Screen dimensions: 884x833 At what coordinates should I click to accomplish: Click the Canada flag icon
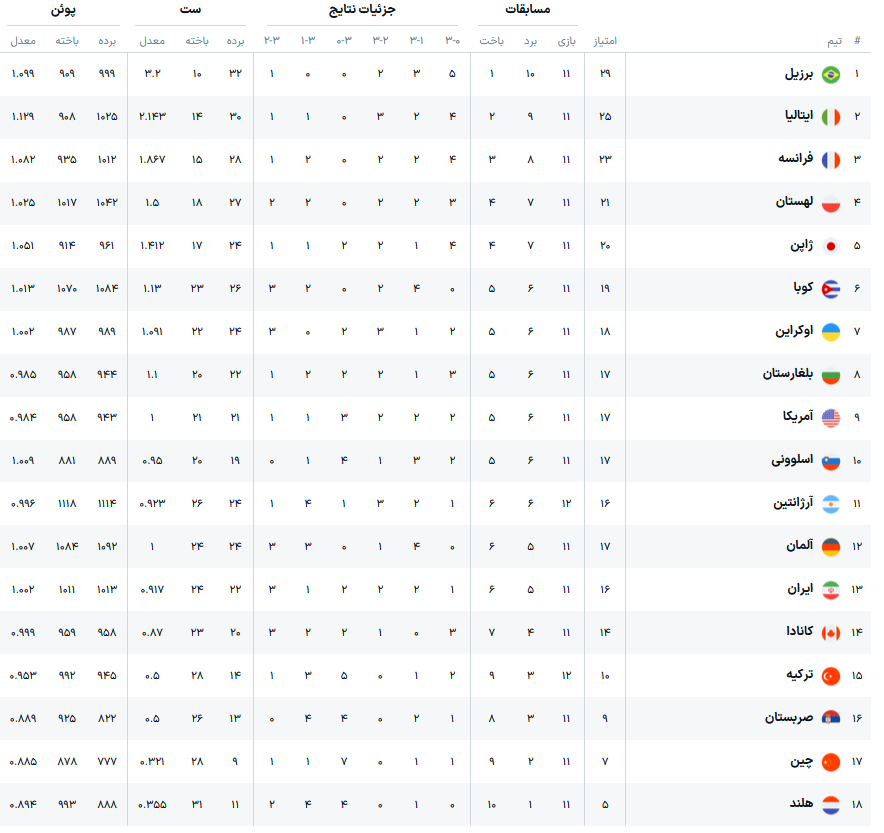830,633
